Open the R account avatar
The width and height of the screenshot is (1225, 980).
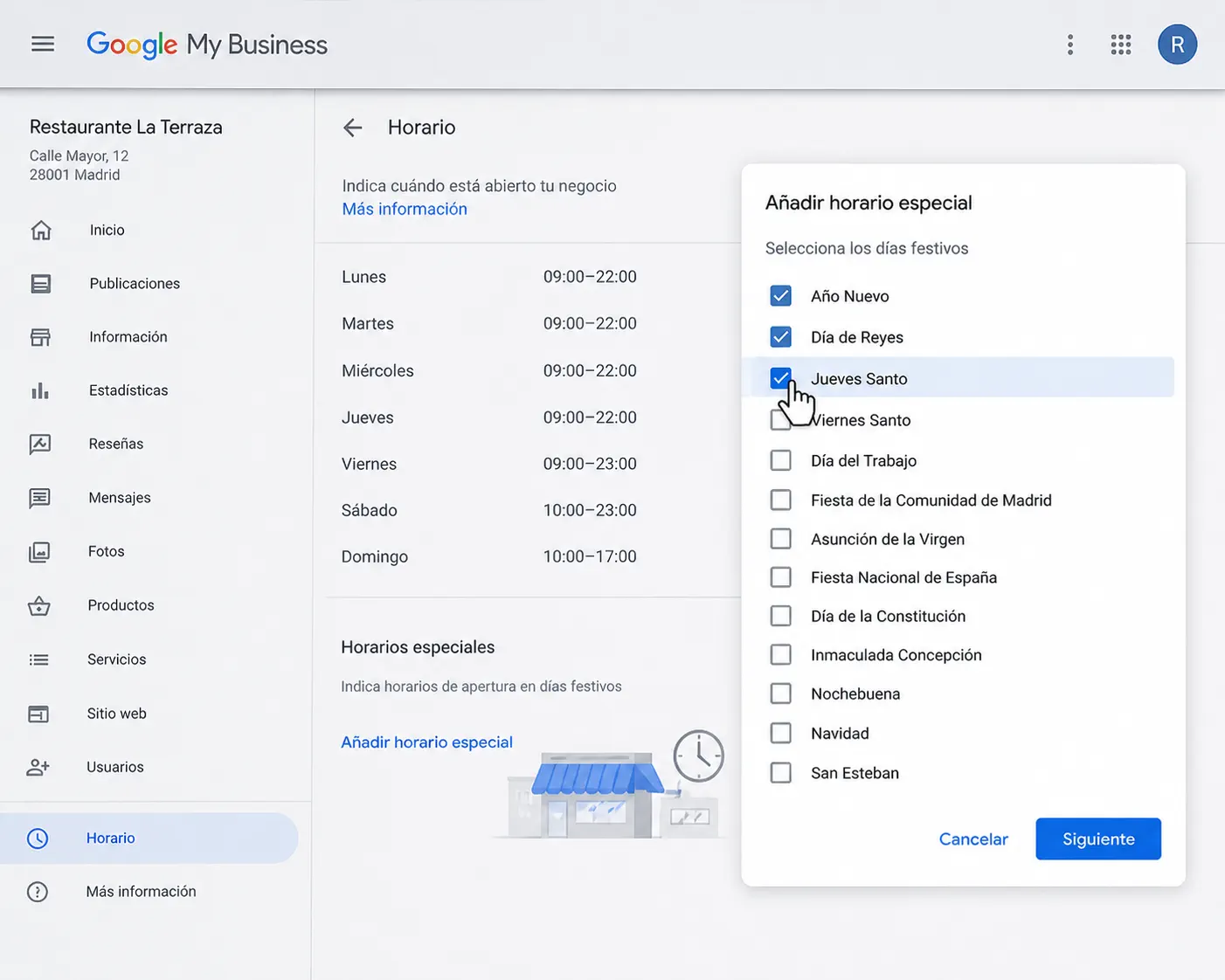pyautogui.click(x=1177, y=45)
